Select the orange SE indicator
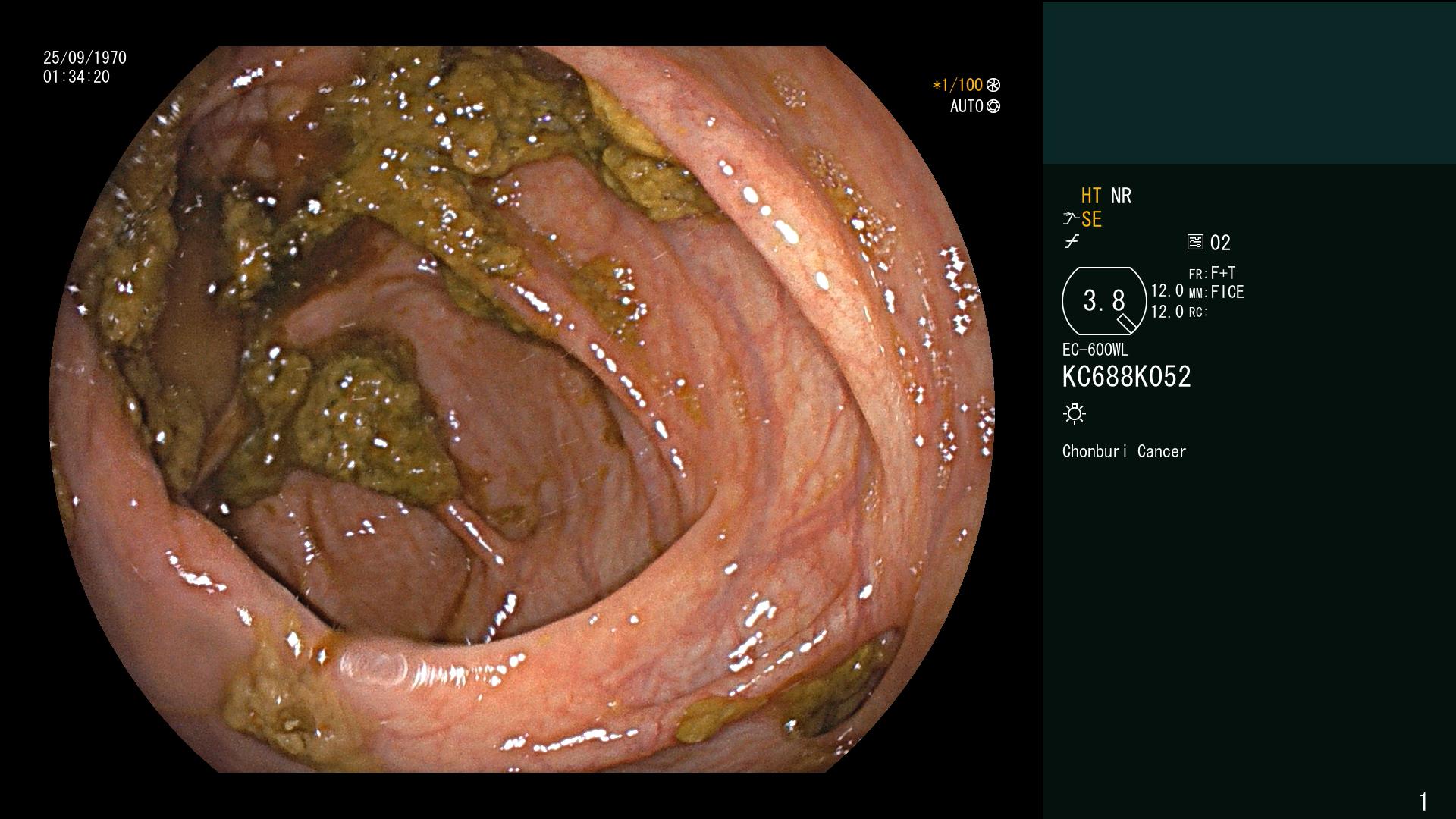This screenshot has width=1456, height=819. click(x=1091, y=219)
